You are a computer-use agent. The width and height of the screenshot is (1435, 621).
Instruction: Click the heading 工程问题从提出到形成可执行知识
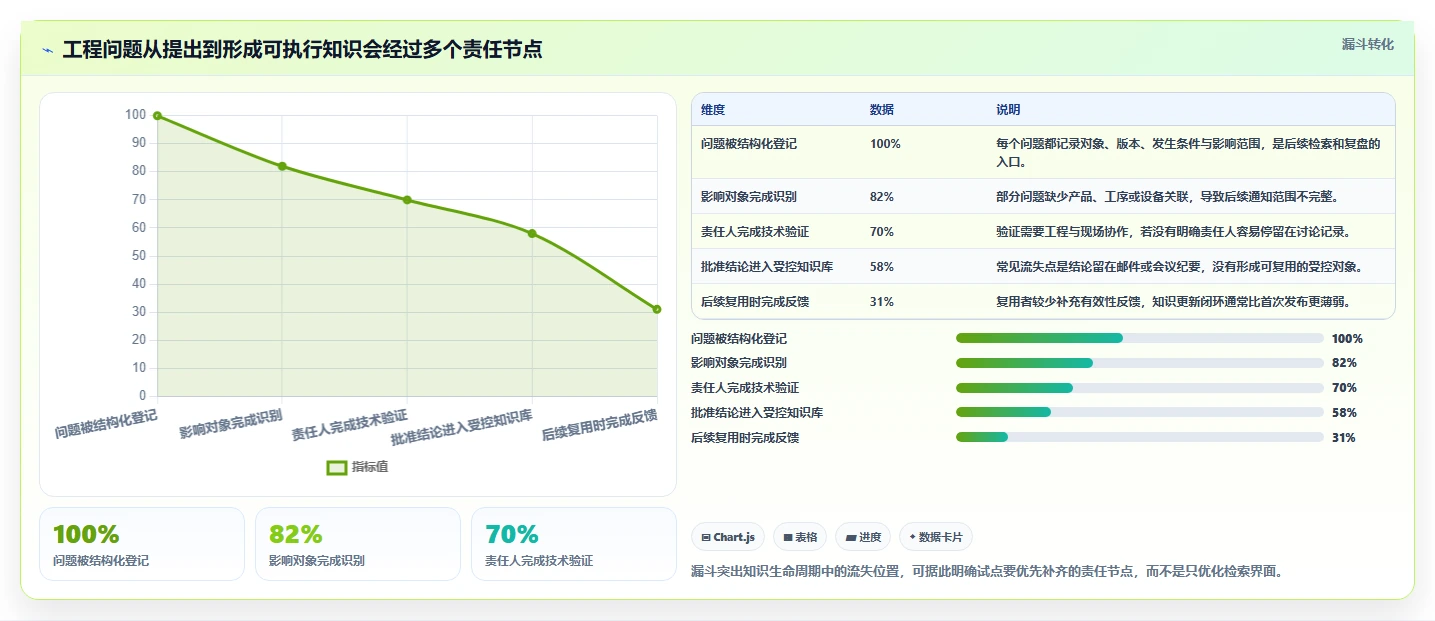(x=302, y=50)
